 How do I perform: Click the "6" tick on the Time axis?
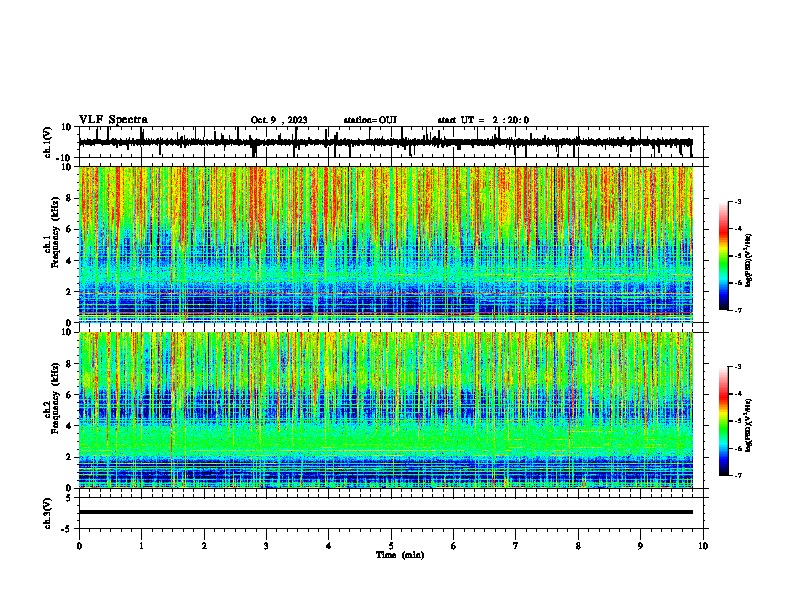[454, 546]
